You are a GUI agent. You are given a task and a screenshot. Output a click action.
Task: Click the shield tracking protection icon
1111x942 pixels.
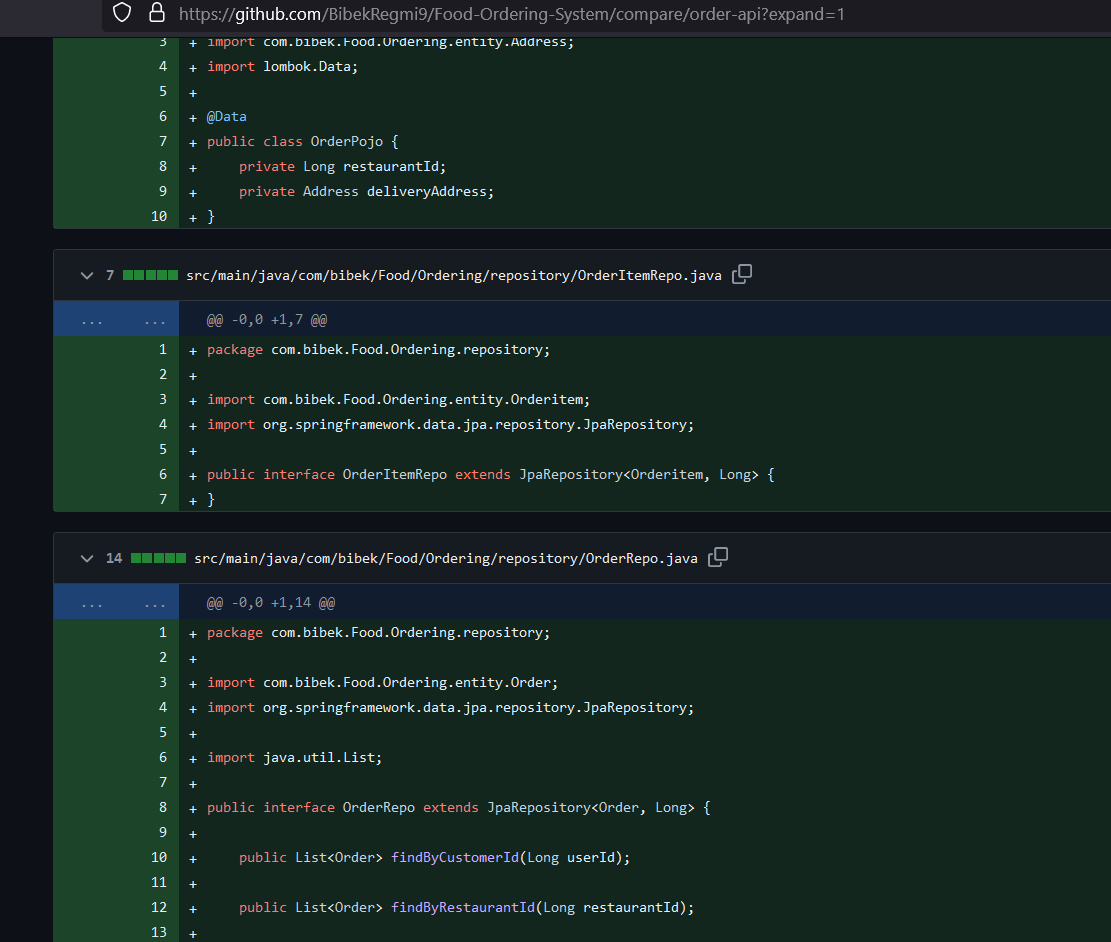122,13
